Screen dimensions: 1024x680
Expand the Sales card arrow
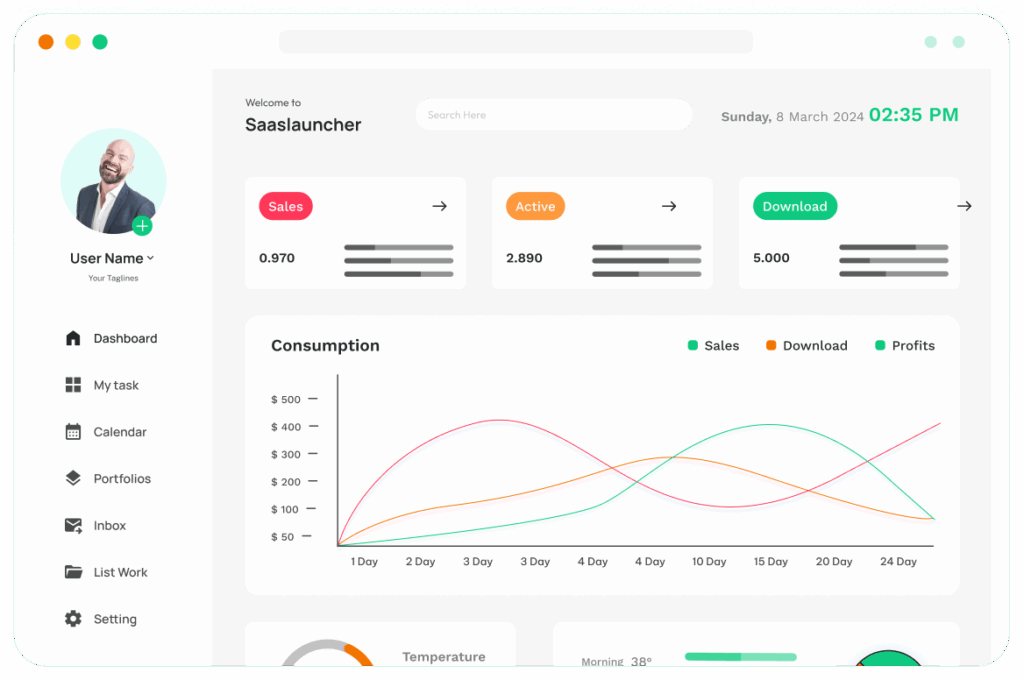439,206
